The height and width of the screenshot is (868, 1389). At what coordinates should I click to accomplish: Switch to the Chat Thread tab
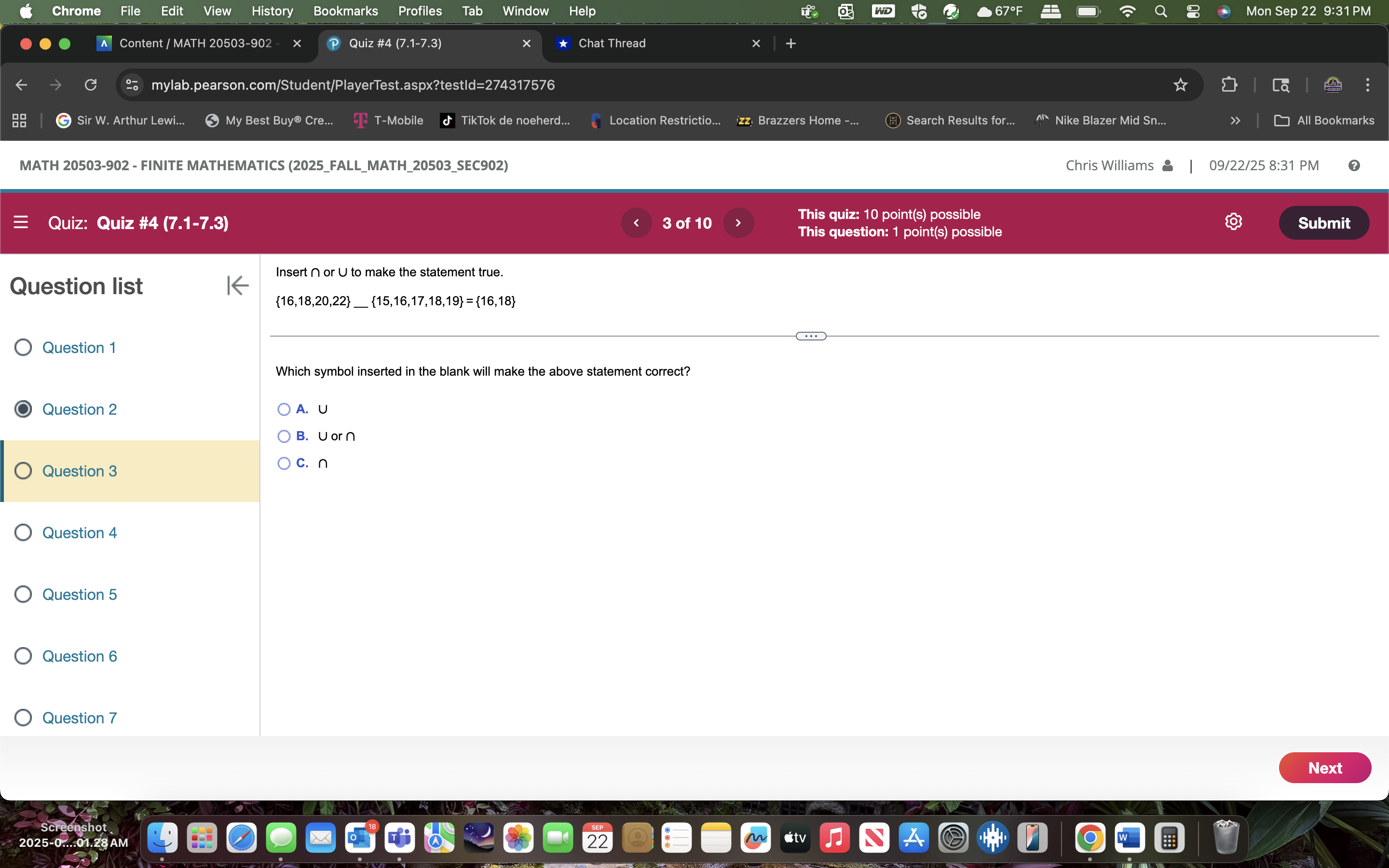pos(612,43)
